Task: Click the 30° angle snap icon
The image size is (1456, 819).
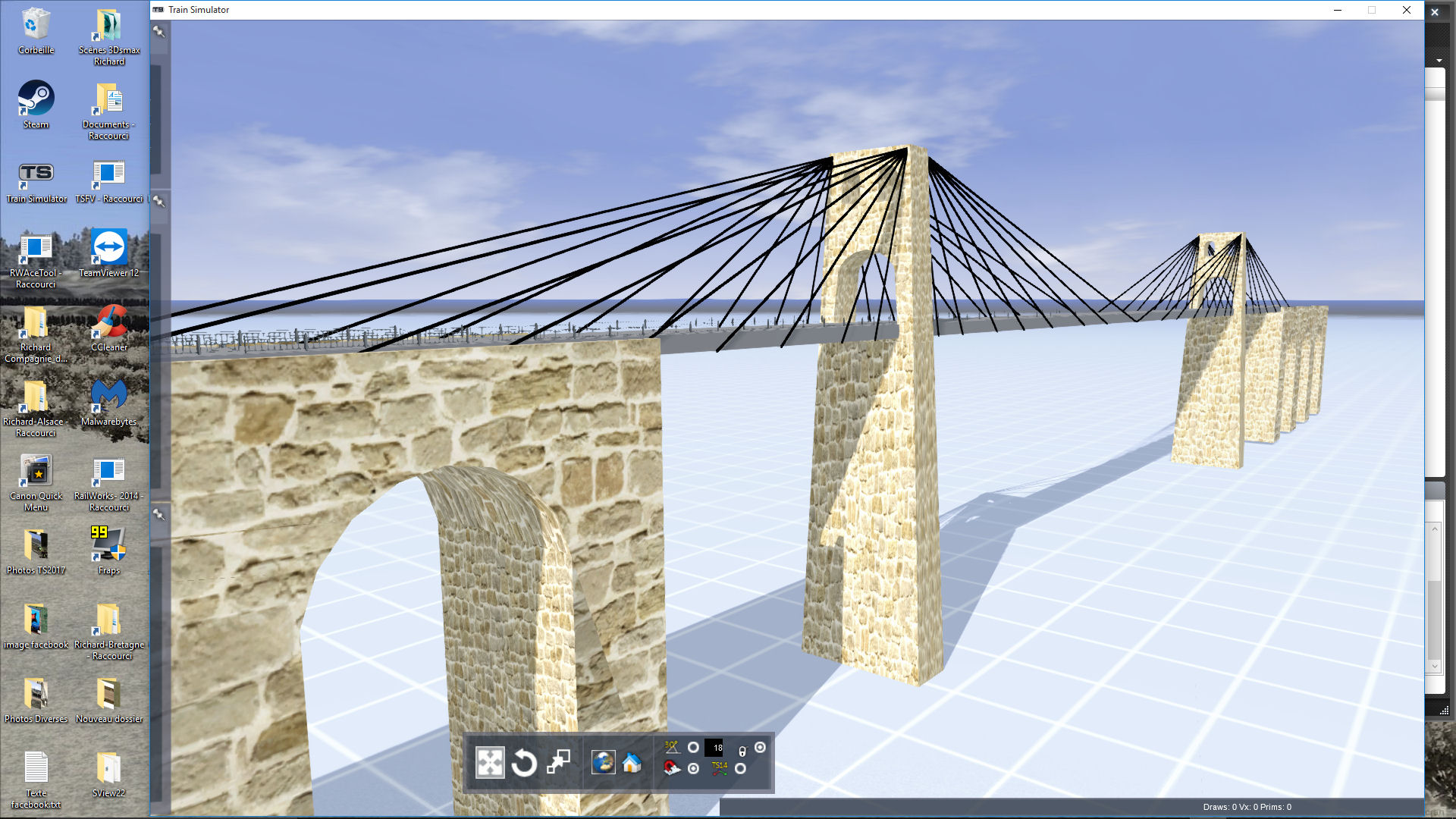Action: pyautogui.click(x=672, y=747)
